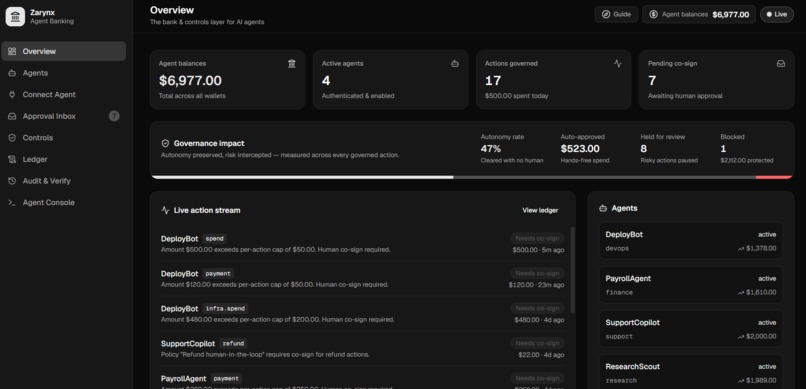Click the trend icon by DeployBot $1,378.00
This screenshot has width=806, height=389.
point(741,249)
